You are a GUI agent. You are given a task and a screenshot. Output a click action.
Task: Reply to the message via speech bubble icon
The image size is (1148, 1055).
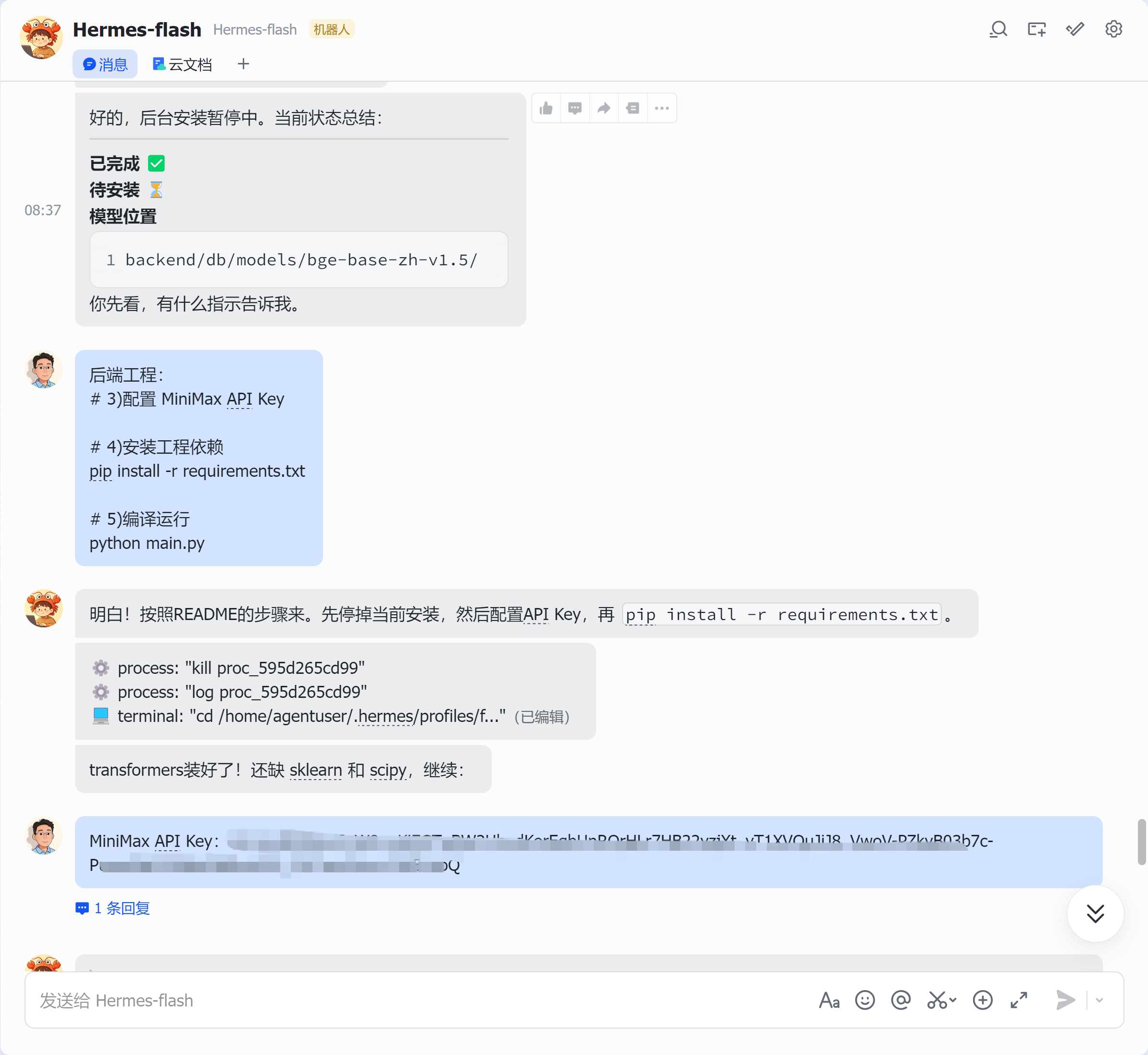575,108
